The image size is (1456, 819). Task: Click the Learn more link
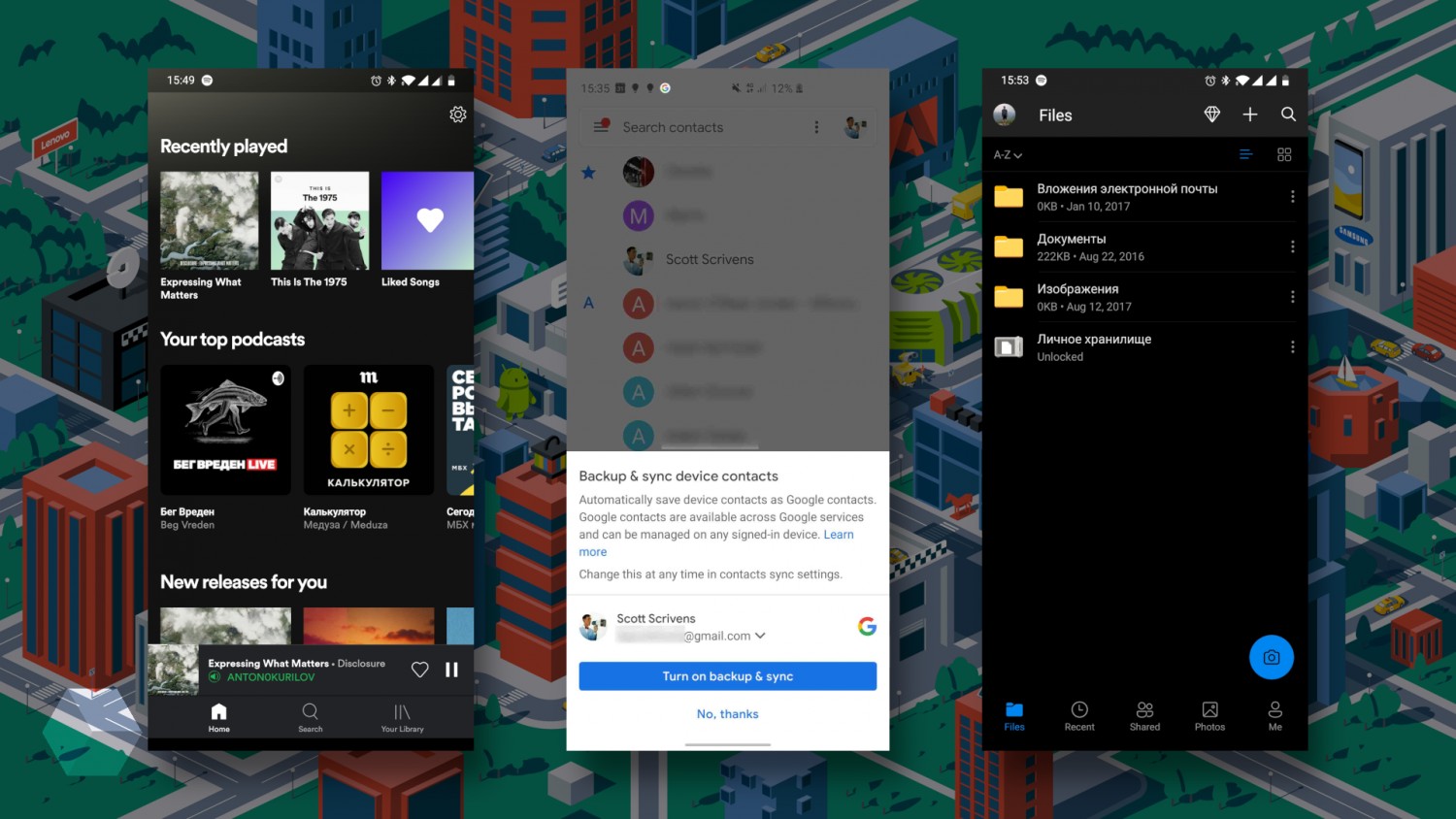pyautogui.click(x=716, y=543)
